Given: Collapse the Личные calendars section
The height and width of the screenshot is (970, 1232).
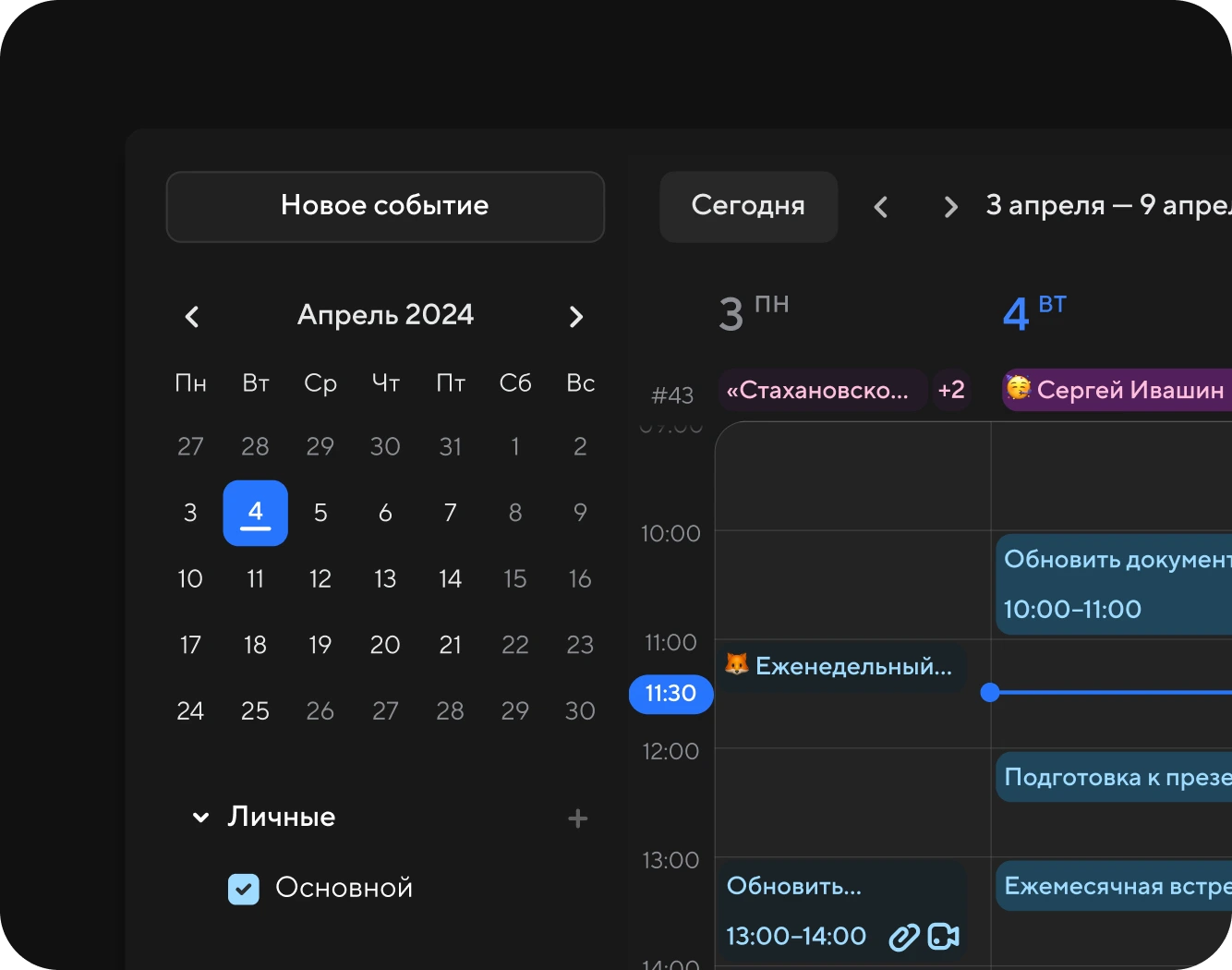Looking at the screenshot, I should tap(200, 818).
